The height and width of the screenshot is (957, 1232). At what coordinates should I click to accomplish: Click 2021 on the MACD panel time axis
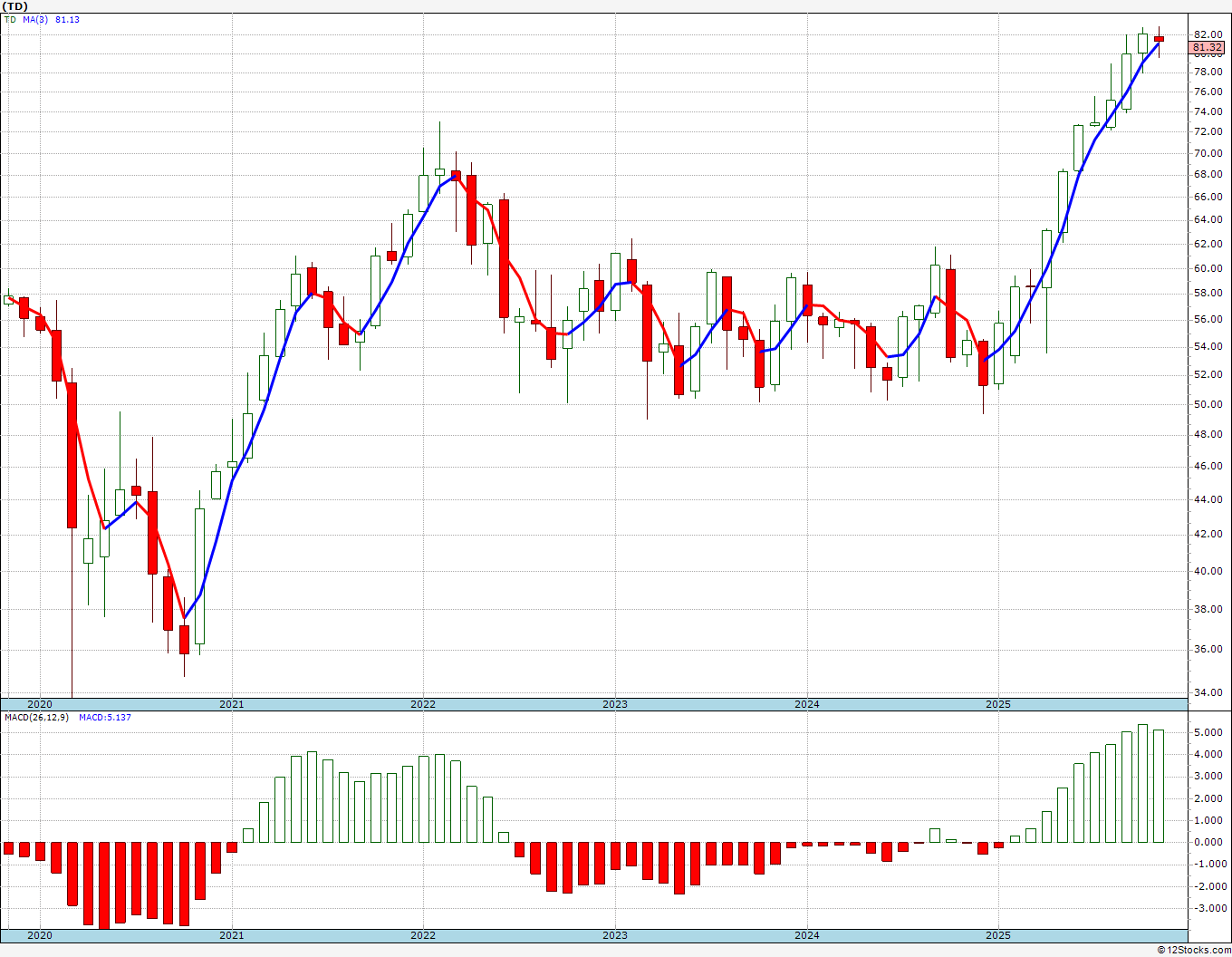tap(231, 935)
